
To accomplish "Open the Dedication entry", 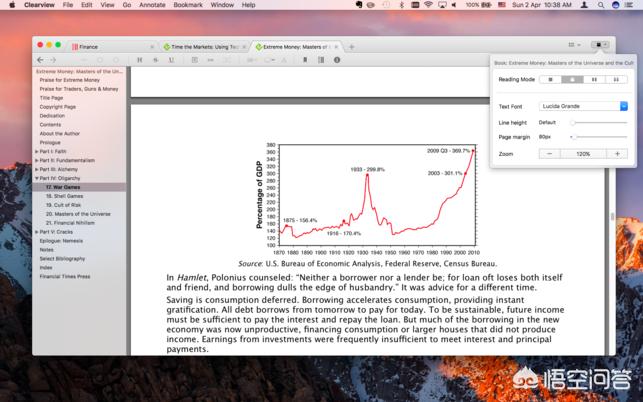I will pos(52,116).
